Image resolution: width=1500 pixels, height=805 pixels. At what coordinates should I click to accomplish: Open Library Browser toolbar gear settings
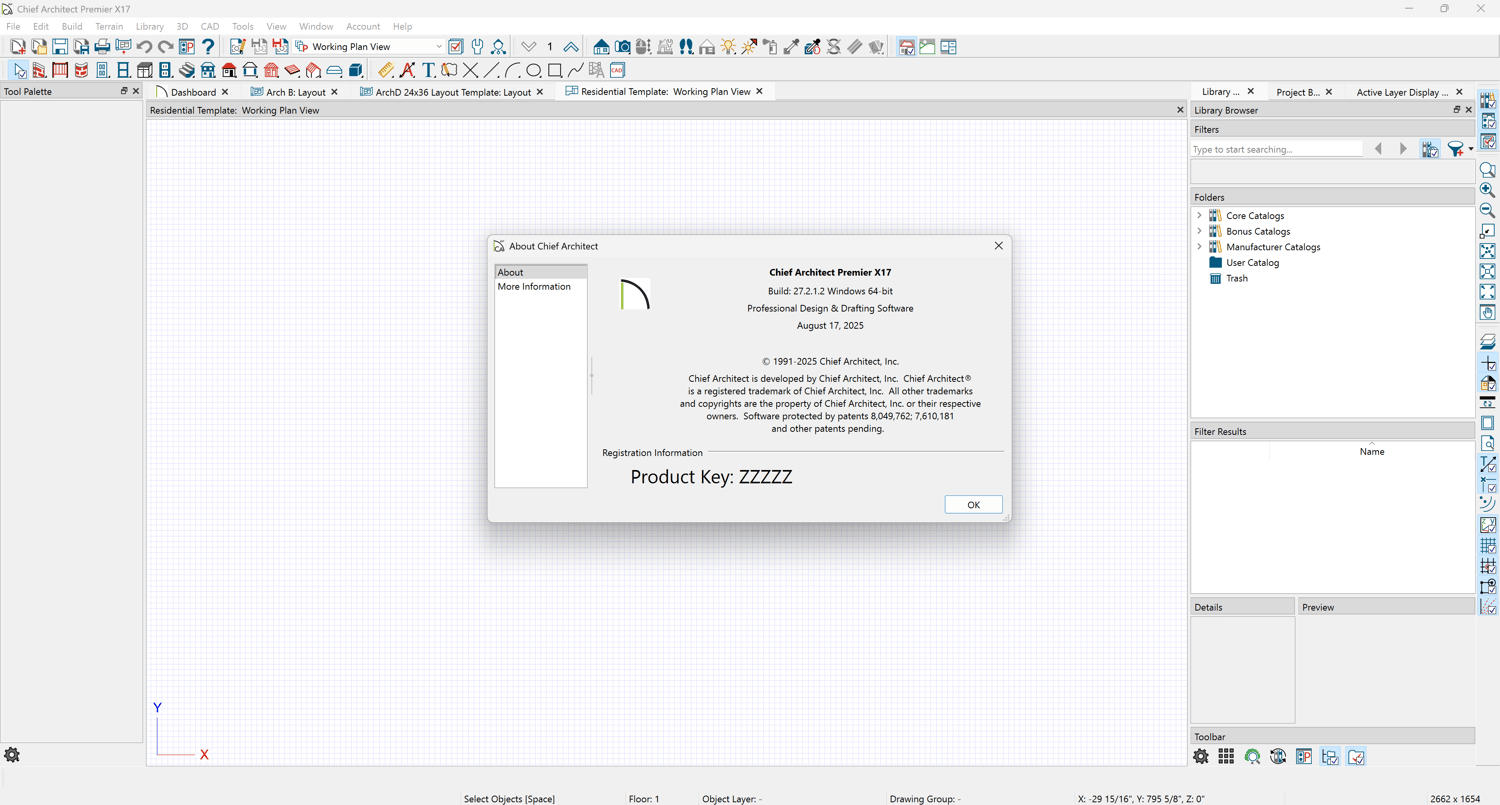click(1201, 757)
